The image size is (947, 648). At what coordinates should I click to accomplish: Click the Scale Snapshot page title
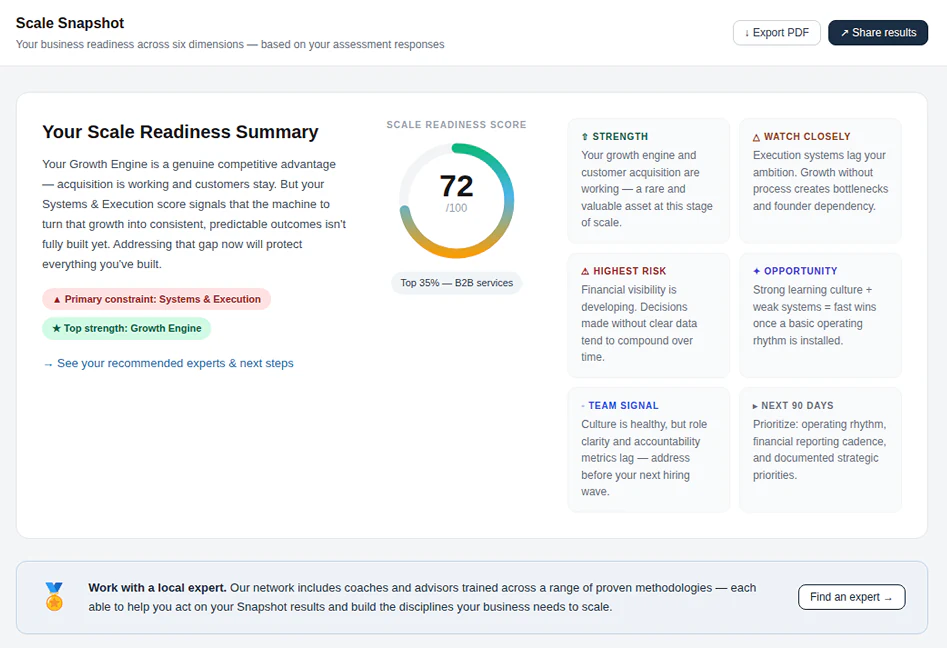pos(70,23)
